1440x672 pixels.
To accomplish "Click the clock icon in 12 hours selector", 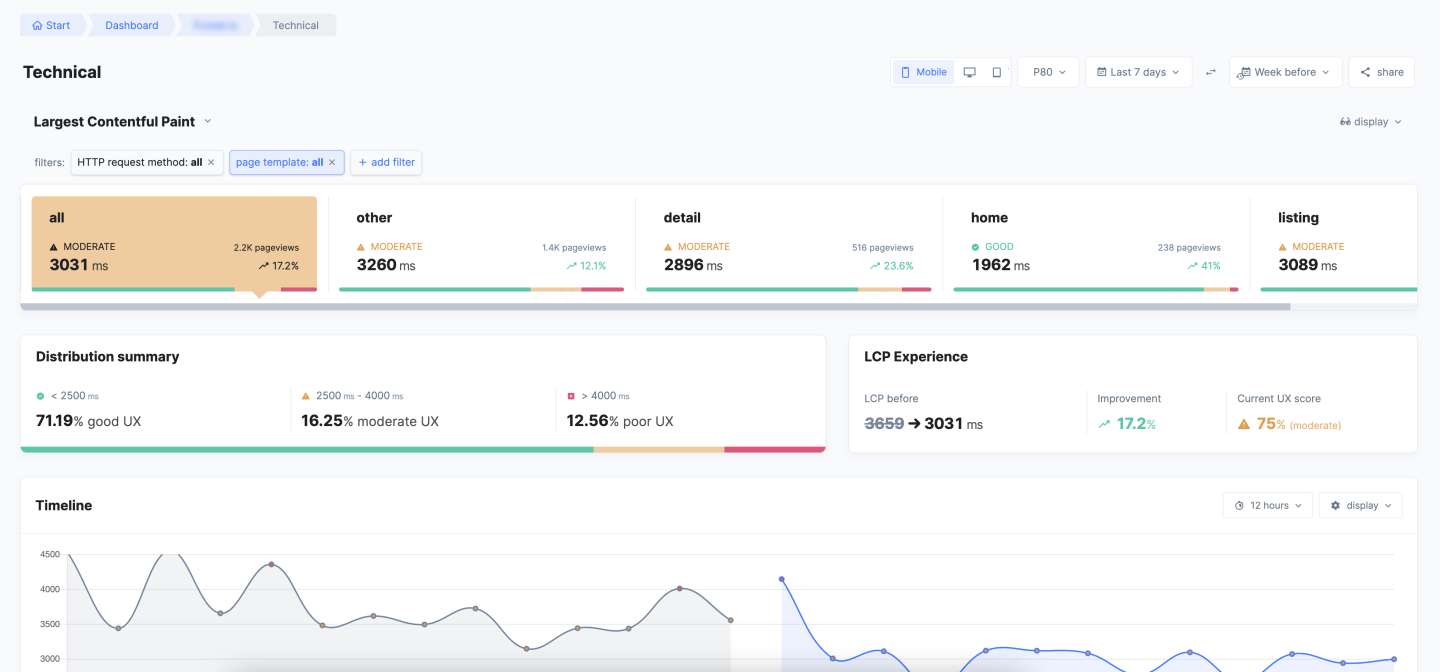I will [x=1239, y=505].
